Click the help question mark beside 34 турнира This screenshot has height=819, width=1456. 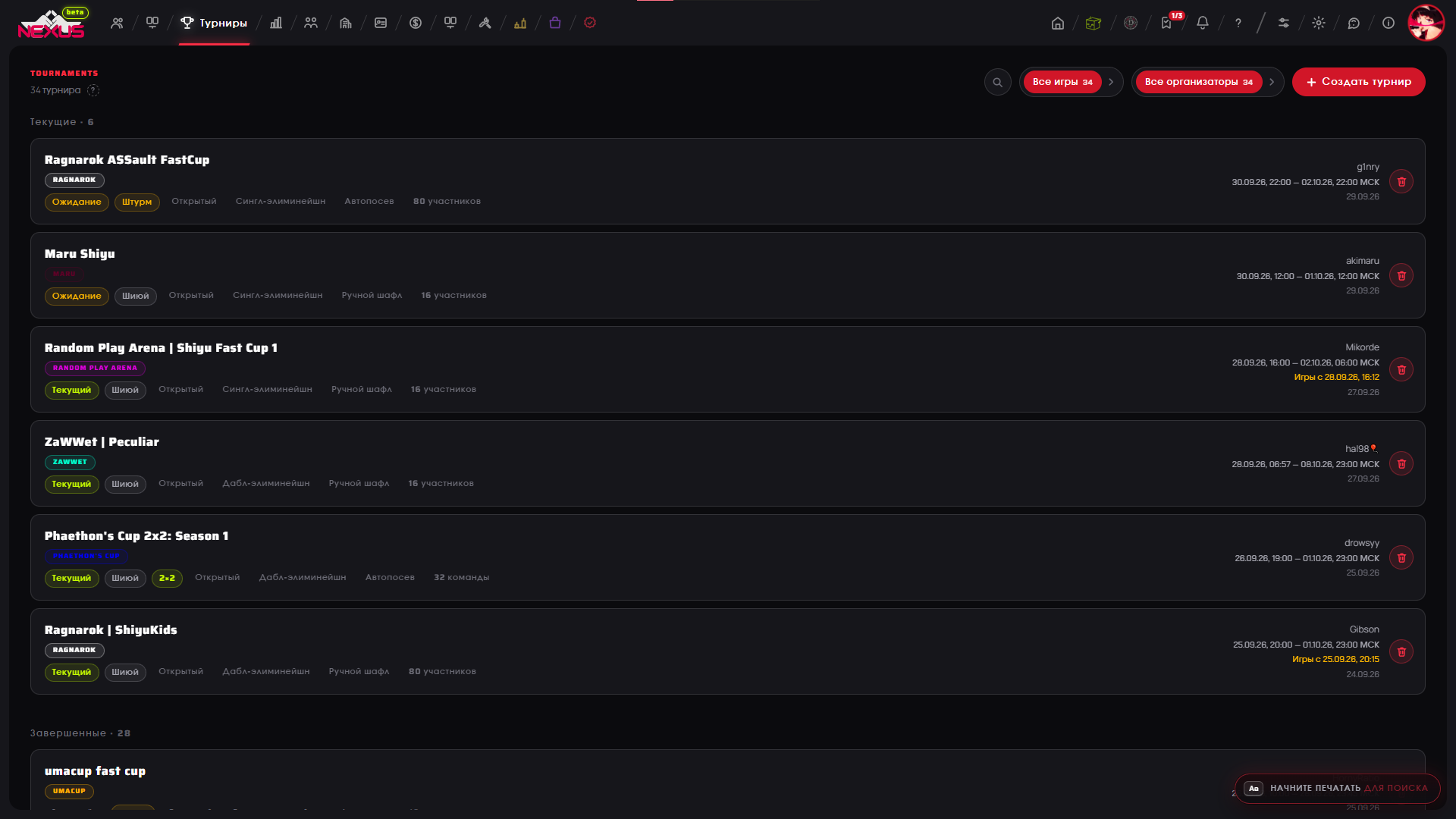point(93,90)
